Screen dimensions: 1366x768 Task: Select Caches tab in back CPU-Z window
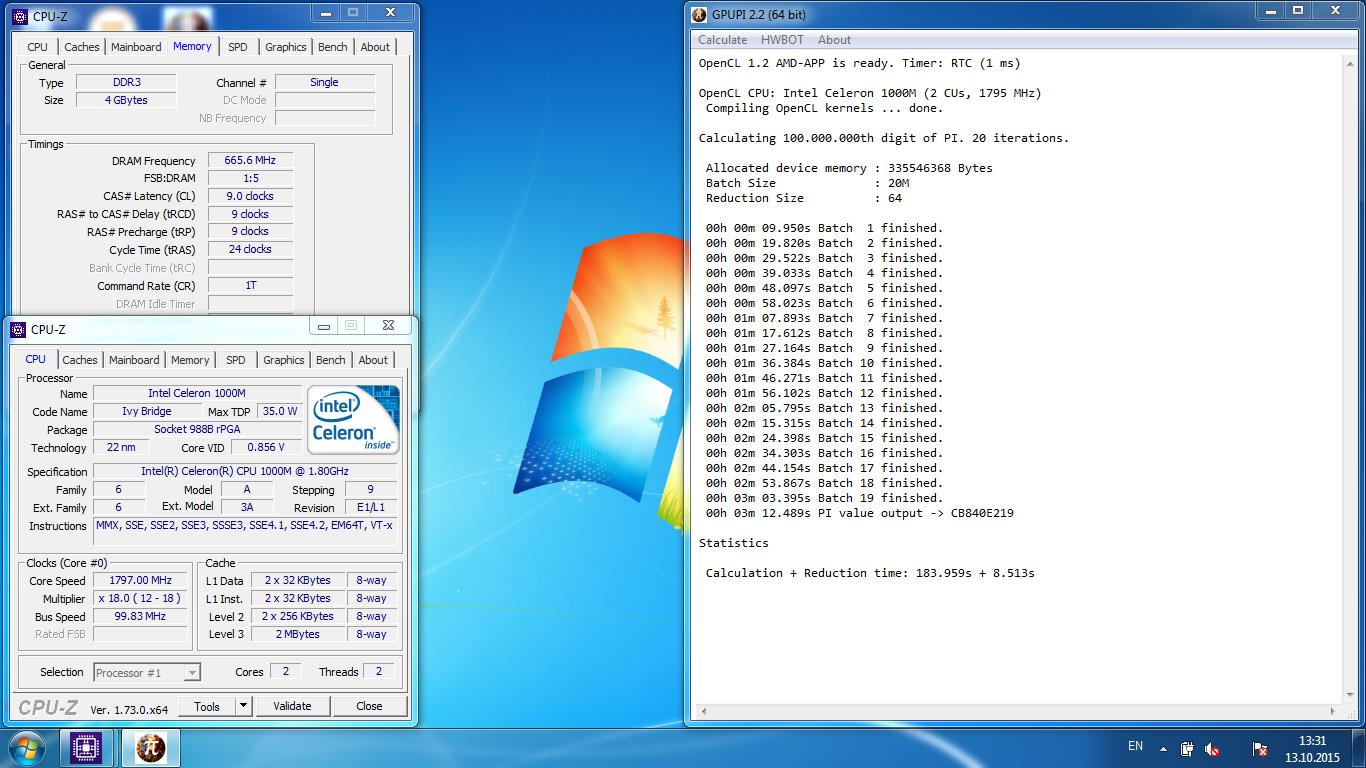tap(82, 47)
